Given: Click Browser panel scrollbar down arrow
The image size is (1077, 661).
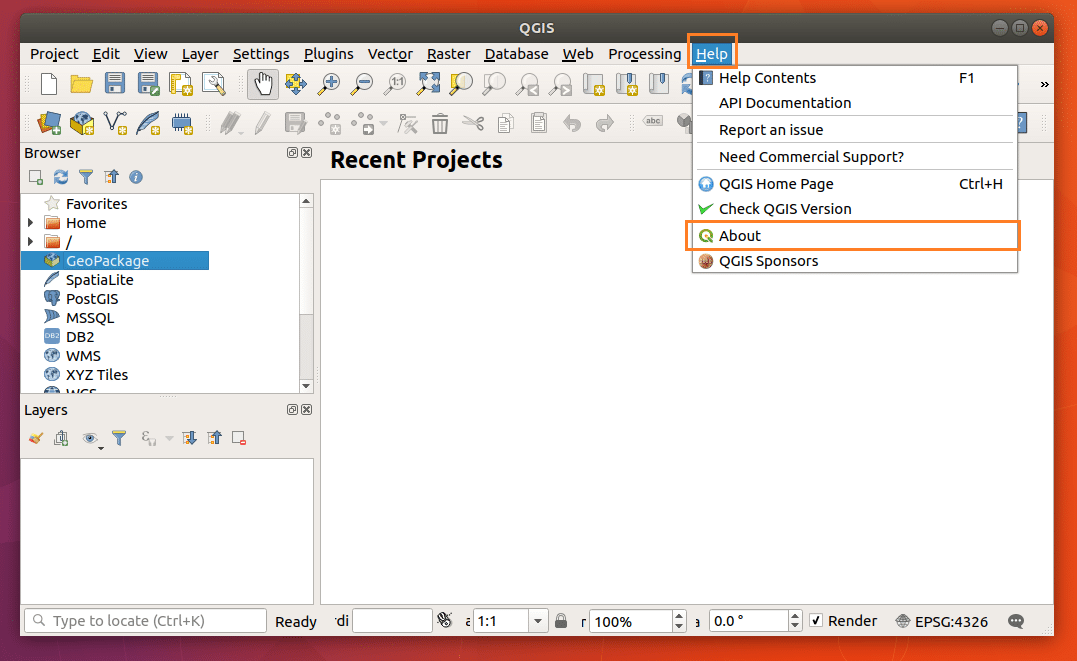Looking at the screenshot, I should [306, 386].
